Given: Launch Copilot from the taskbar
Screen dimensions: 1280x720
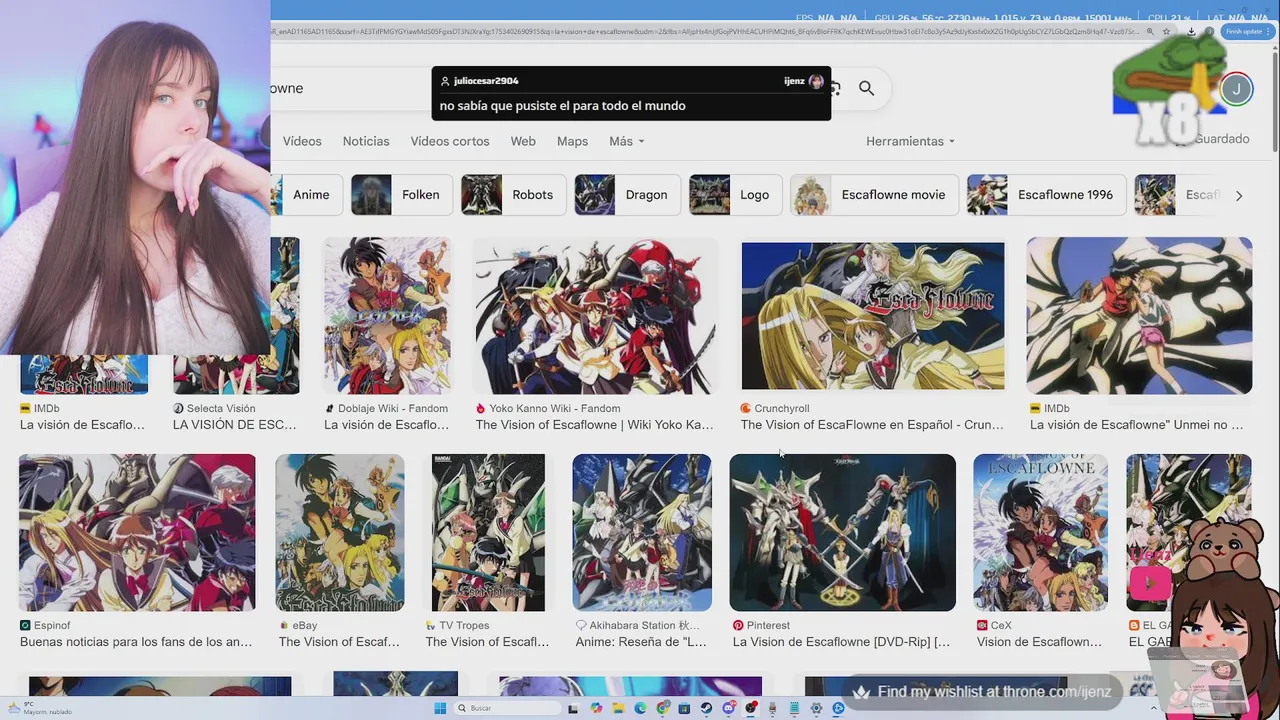Looking at the screenshot, I should [x=596, y=708].
